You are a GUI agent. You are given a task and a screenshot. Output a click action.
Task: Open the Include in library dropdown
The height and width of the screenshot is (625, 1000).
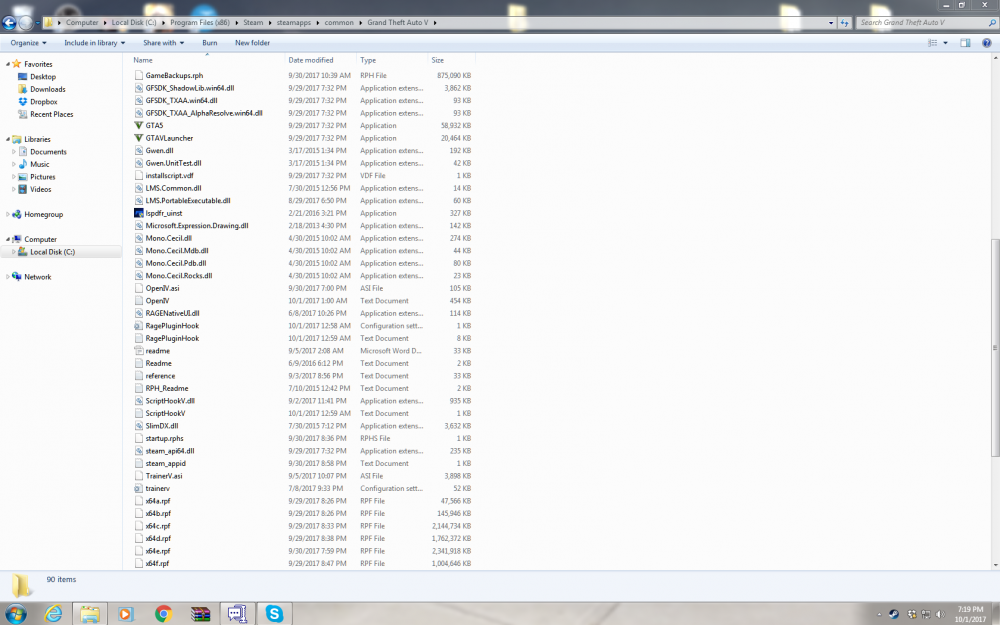pyautogui.click(x=94, y=43)
